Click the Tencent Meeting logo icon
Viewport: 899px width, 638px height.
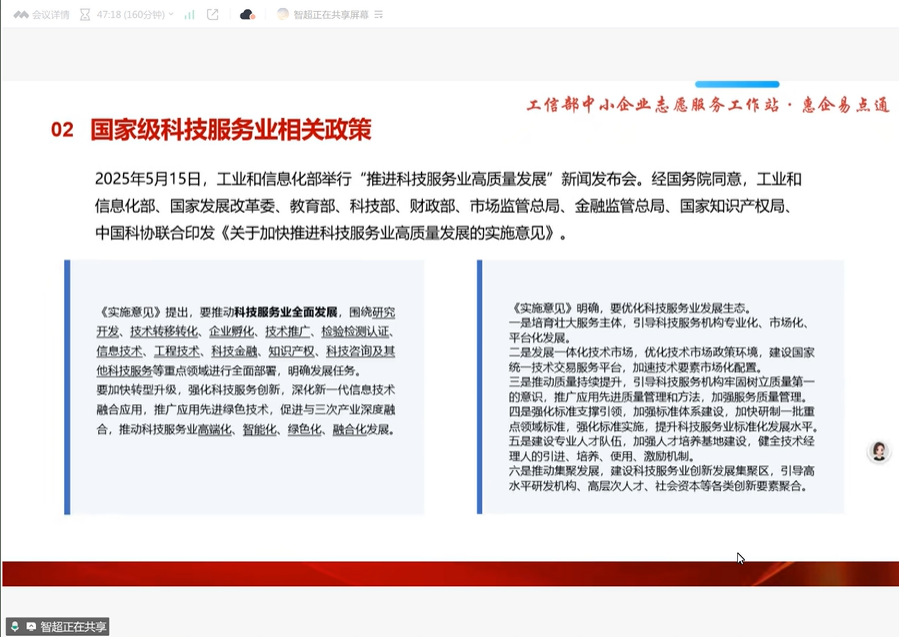click(x=20, y=14)
